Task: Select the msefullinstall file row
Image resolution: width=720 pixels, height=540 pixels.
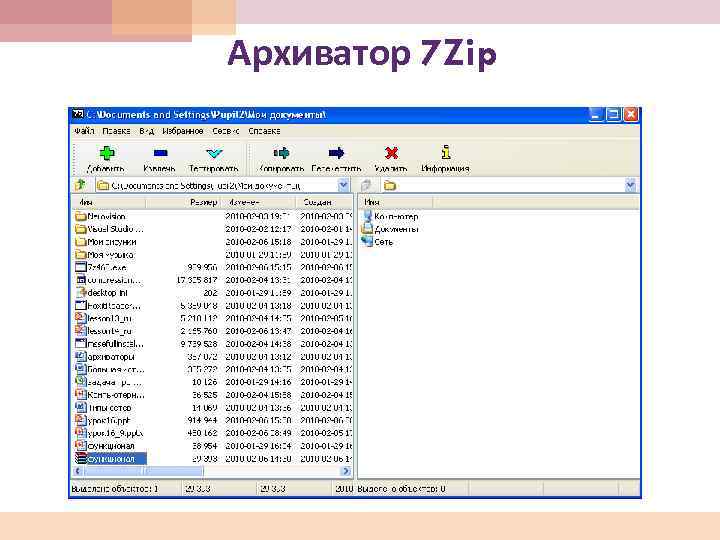Action: 213,343
